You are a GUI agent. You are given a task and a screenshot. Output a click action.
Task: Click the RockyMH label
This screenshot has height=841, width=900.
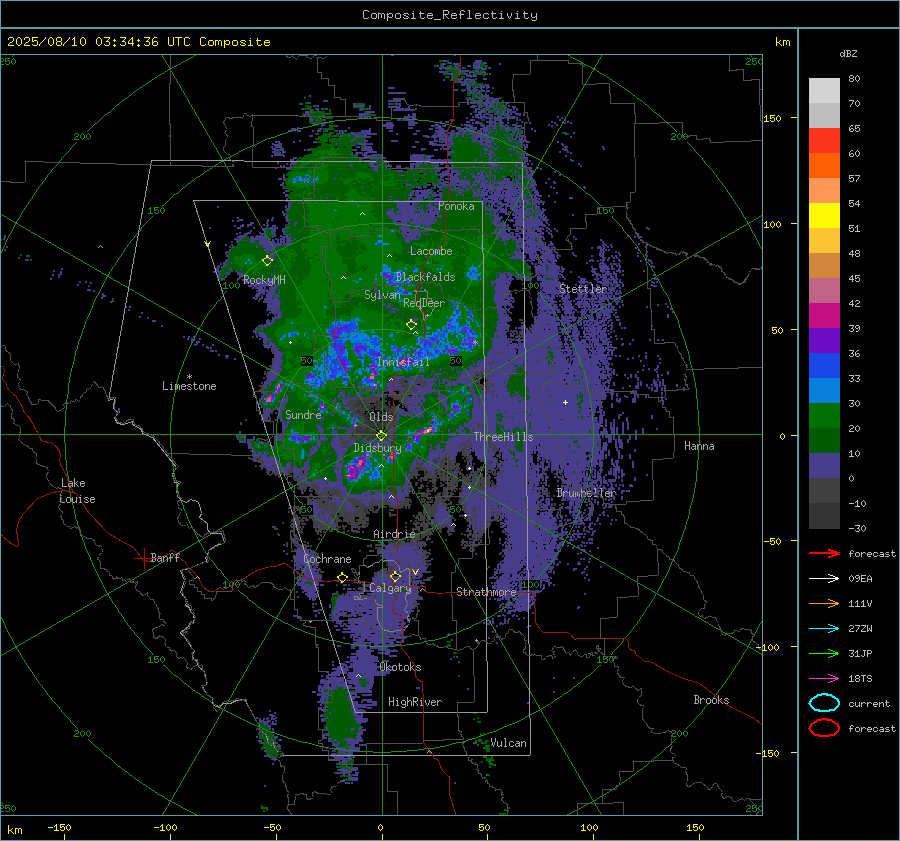pos(264,280)
